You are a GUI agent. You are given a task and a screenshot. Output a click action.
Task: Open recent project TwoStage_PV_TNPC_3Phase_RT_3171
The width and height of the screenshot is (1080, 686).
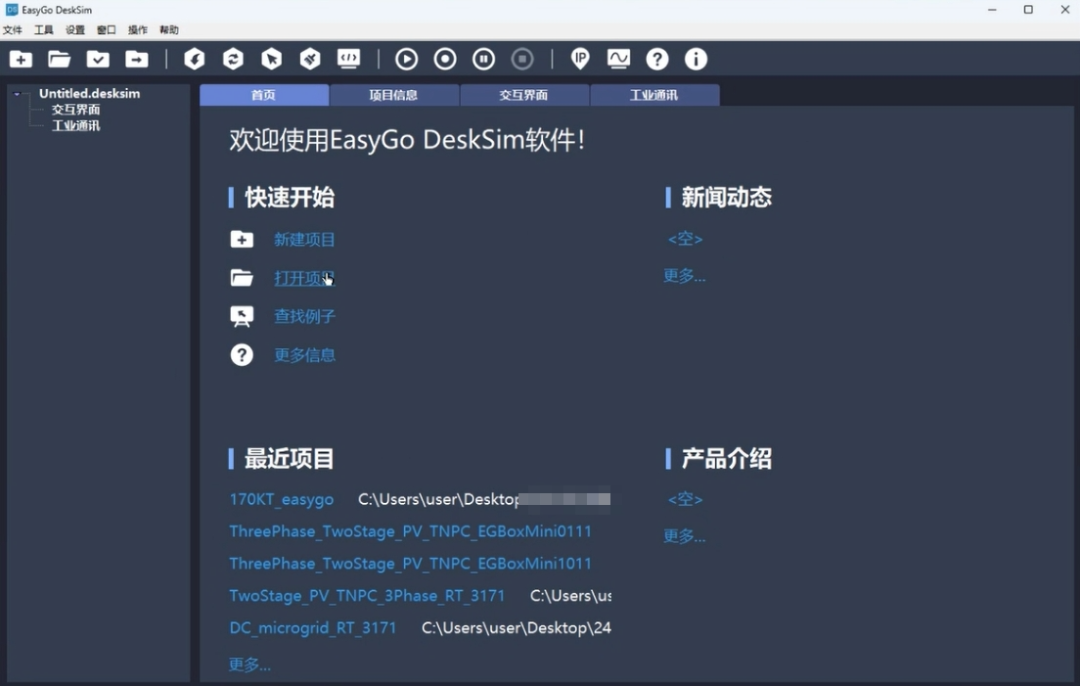pos(367,596)
